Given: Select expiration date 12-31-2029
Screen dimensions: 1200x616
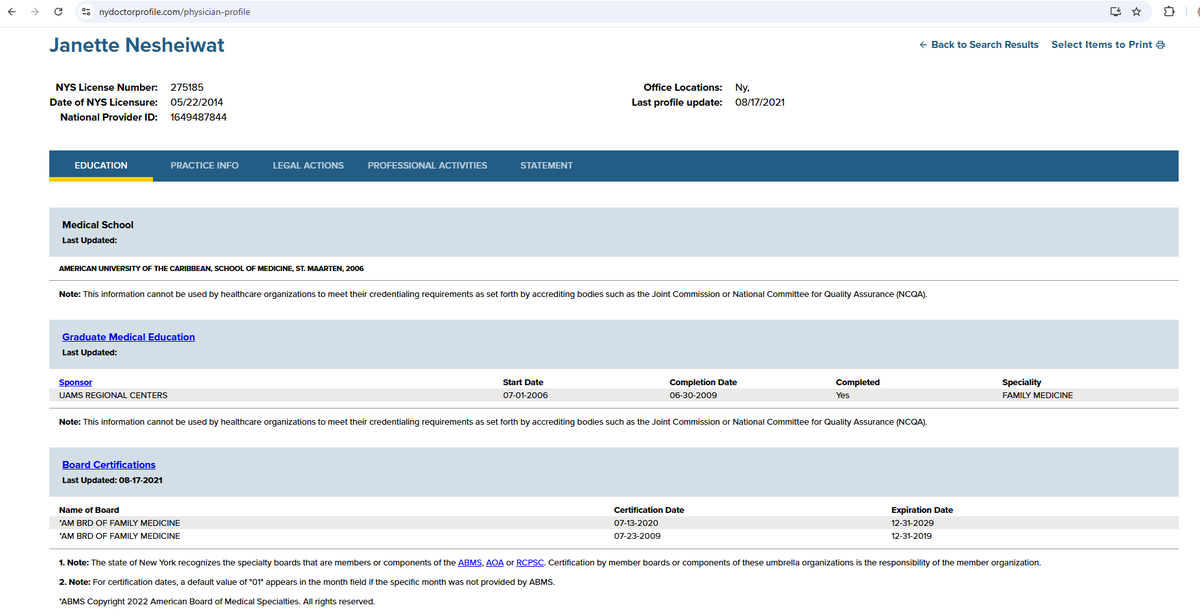Looking at the screenshot, I should [912, 523].
